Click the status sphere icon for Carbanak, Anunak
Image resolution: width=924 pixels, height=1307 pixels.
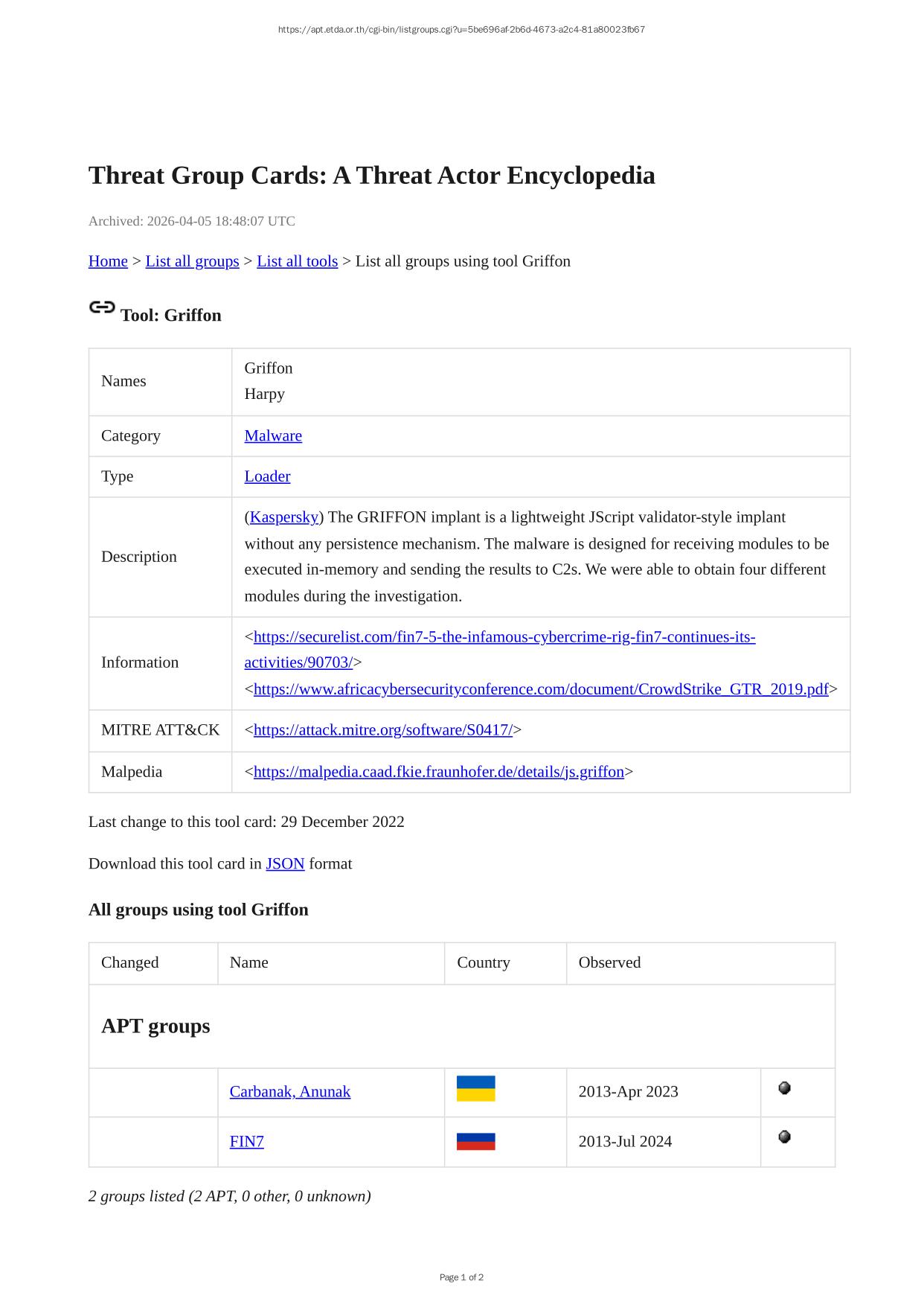click(x=784, y=1088)
